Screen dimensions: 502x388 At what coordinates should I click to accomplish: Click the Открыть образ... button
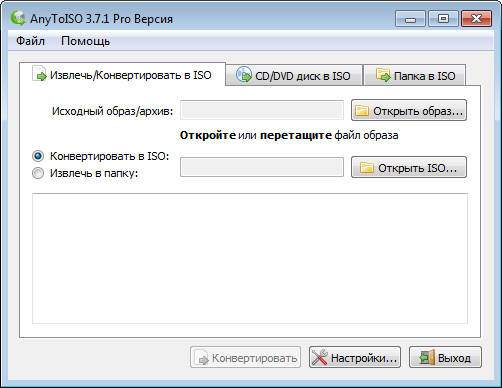pyautogui.click(x=409, y=110)
